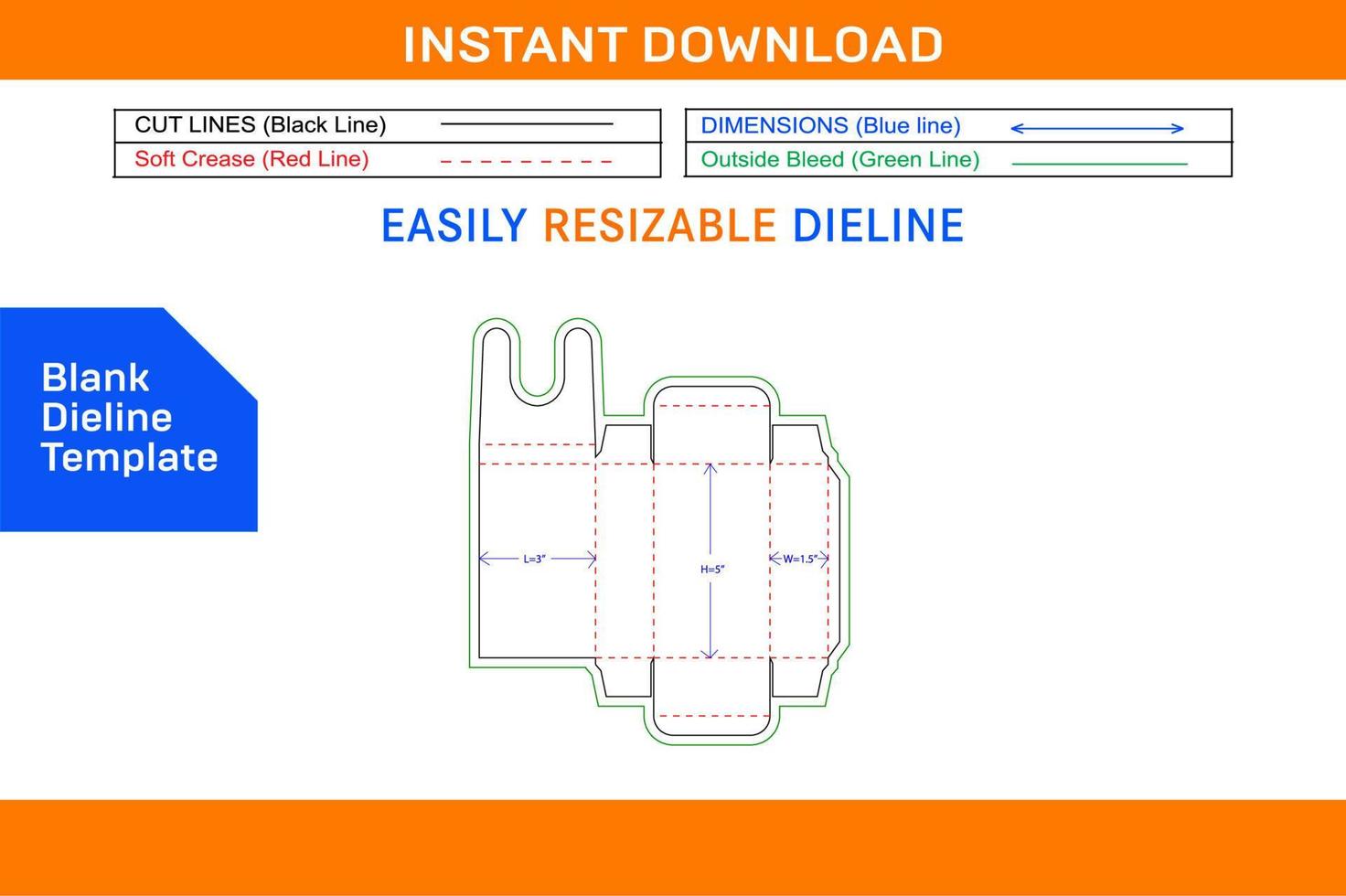Click the "Soft Crease (Red Line)" legend label

coord(251,158)
